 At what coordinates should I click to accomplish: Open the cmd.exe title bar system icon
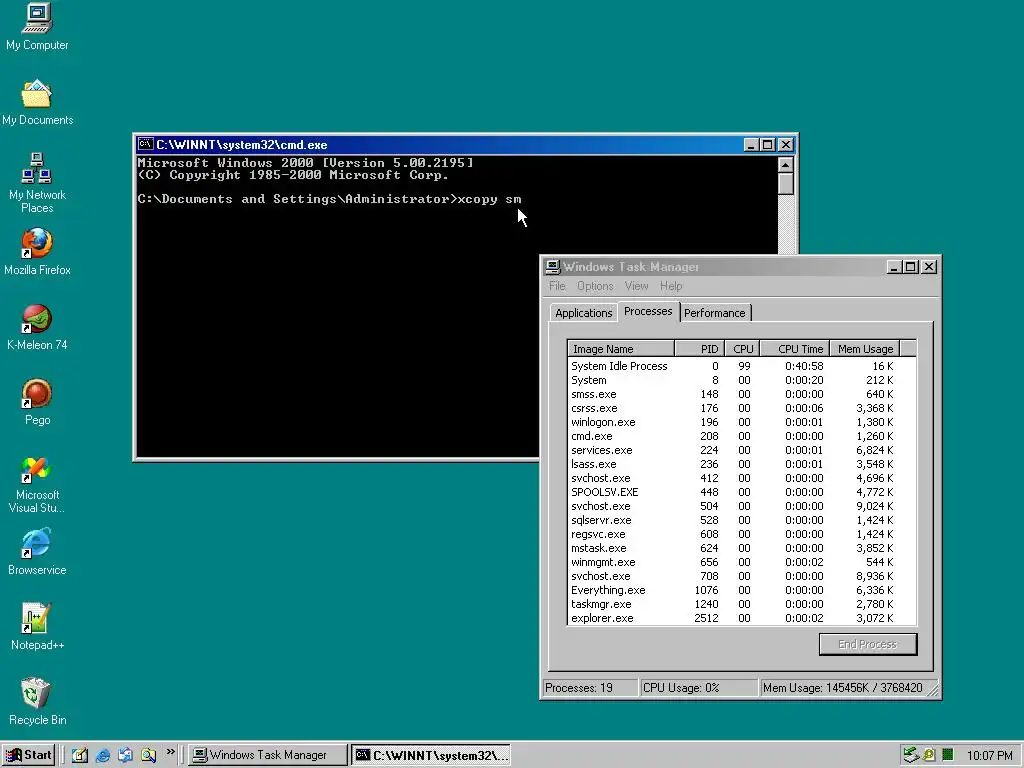tap(146, 144)
